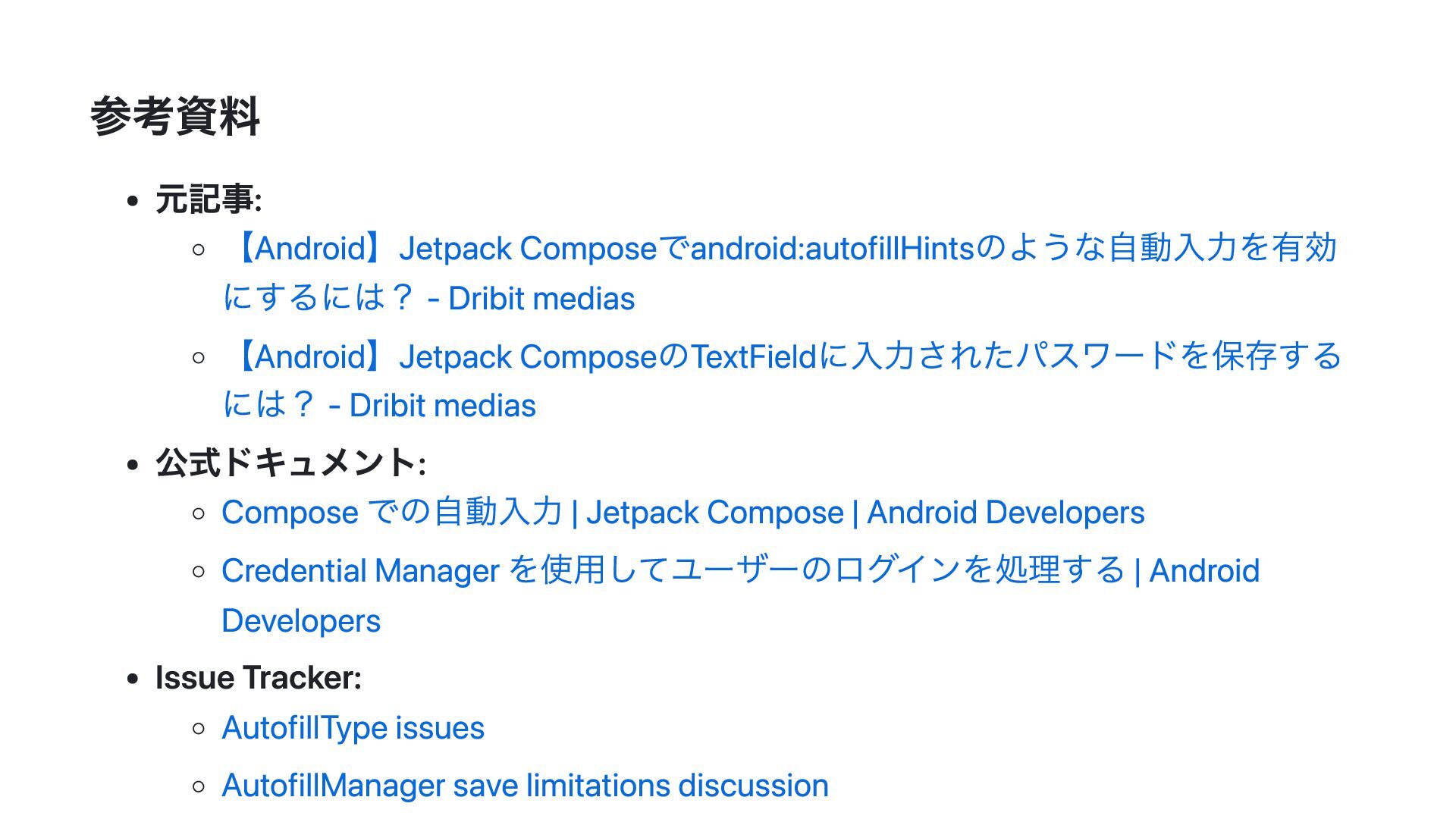Viewport: 1456px width, 819px height.
Task: Click the wrapped 'Developers' line of the Credential Manager link
Action: tap(301, 621)
